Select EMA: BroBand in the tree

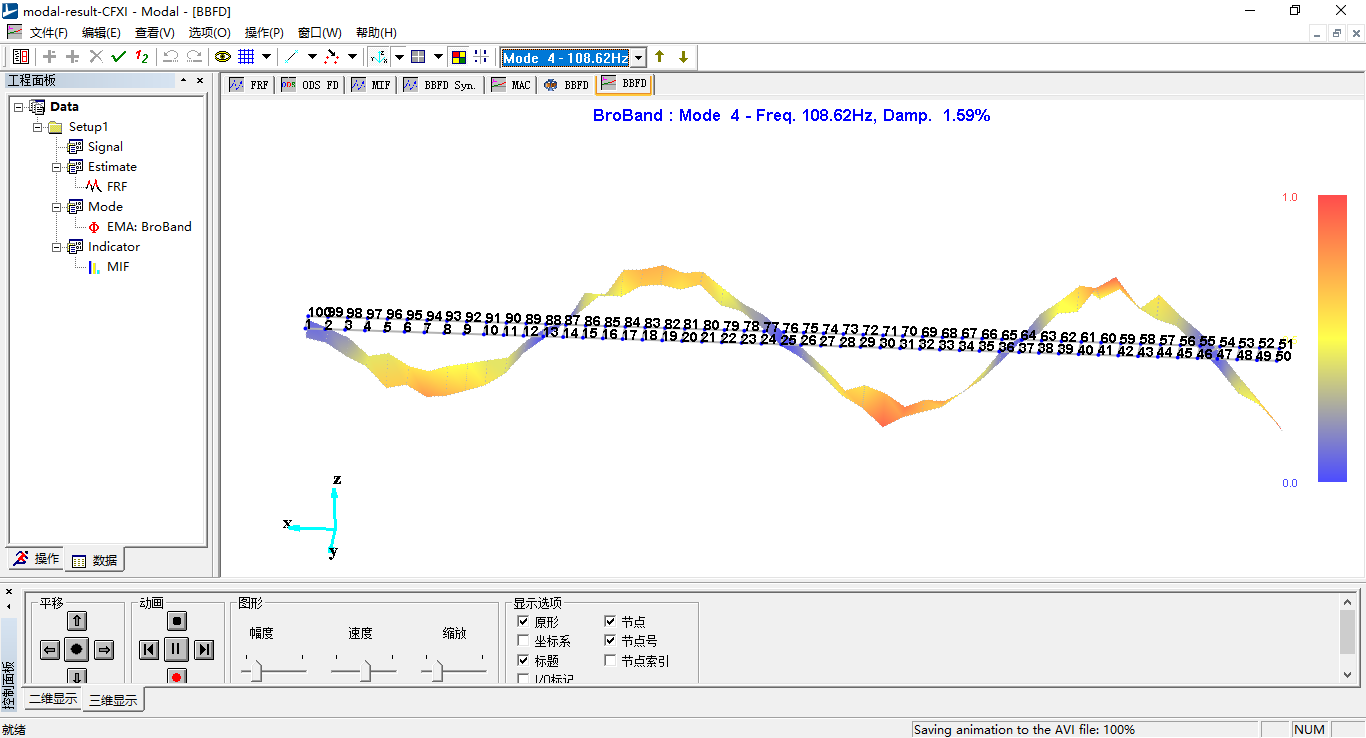point(149,227)
